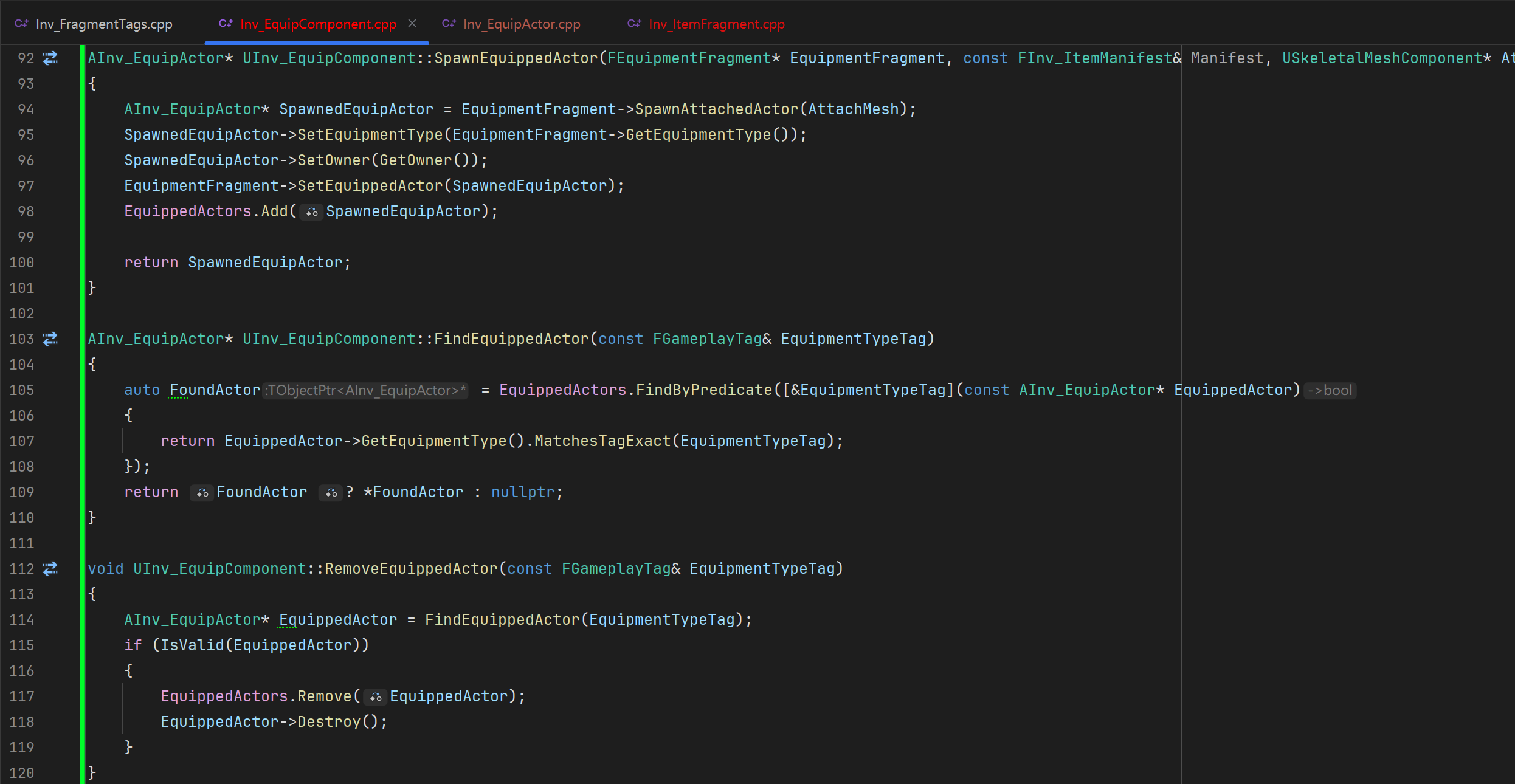The width and height of the screenshot is (1515, 784).
Task: Click the FindEquippedActor function name on line 103
Action: coord(511,339)
